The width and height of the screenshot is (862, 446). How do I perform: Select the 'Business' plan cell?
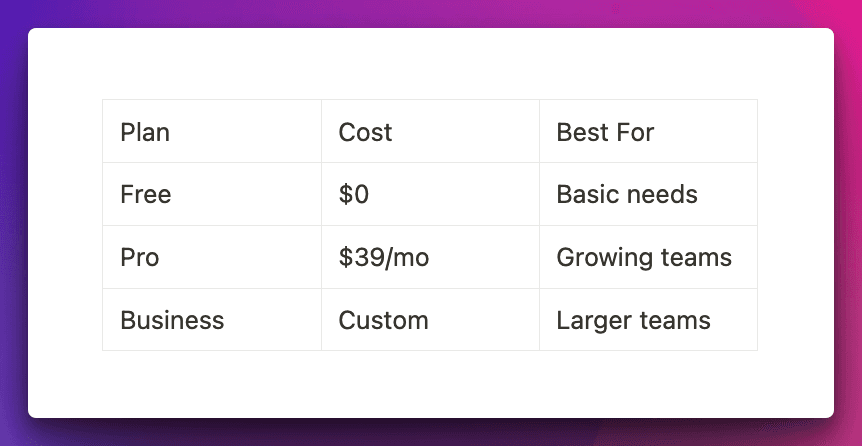172,320
